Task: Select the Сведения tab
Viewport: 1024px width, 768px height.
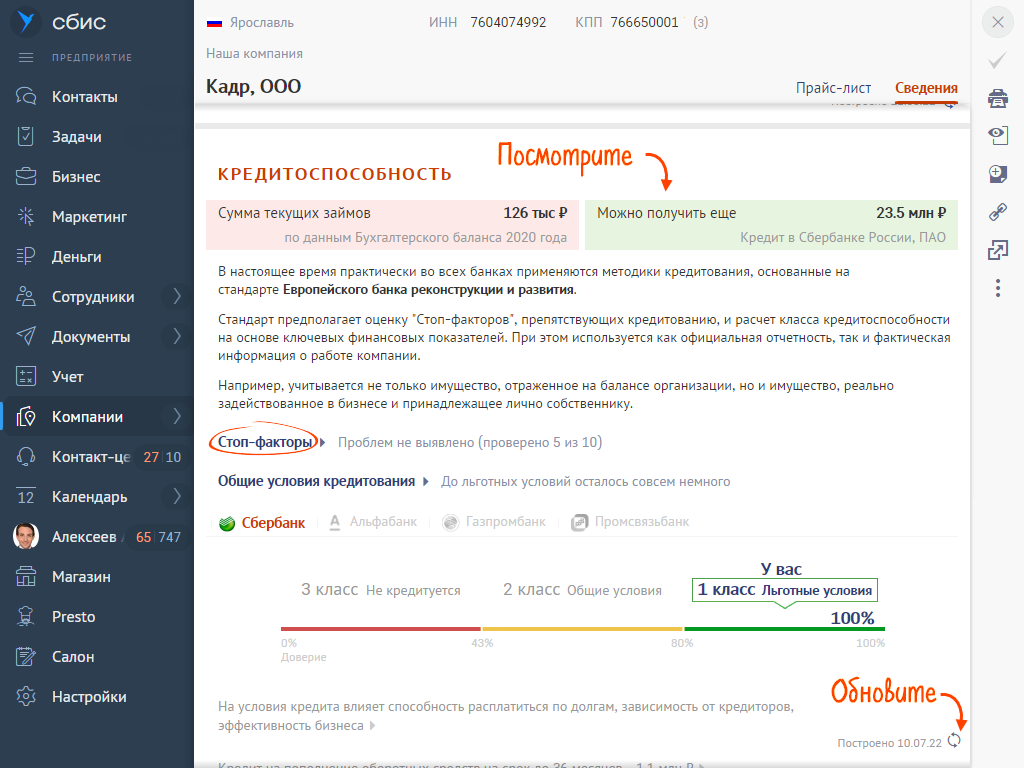Action: (x=926, y=88)
